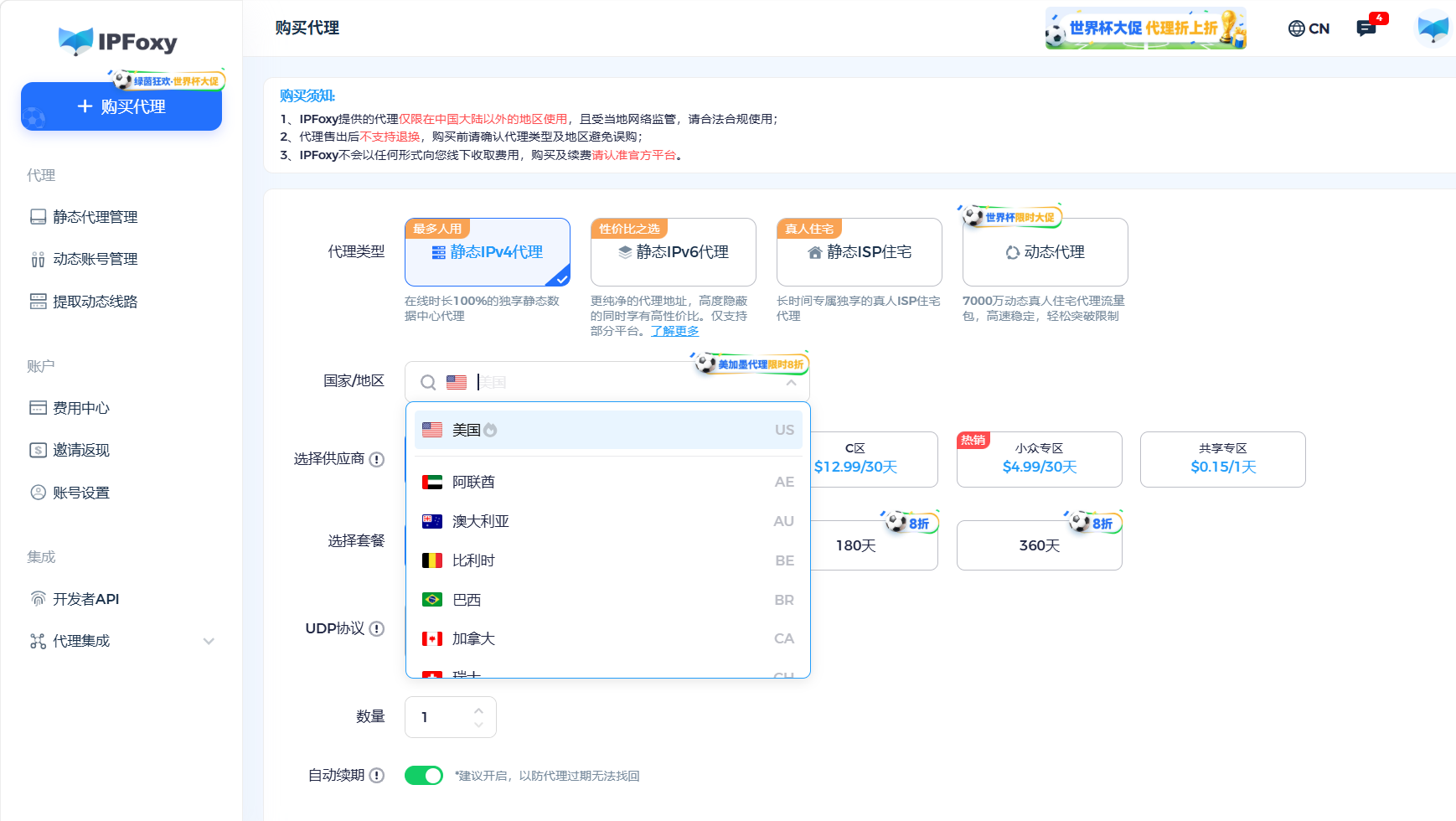Click the 静态ISP住宅 house icon

tap(815, 252)
